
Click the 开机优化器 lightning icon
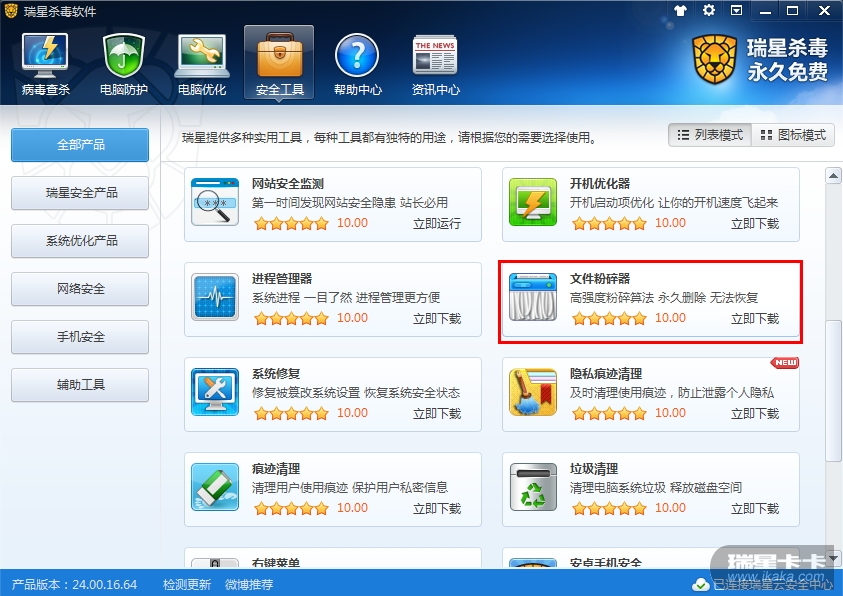coord(533,202)
